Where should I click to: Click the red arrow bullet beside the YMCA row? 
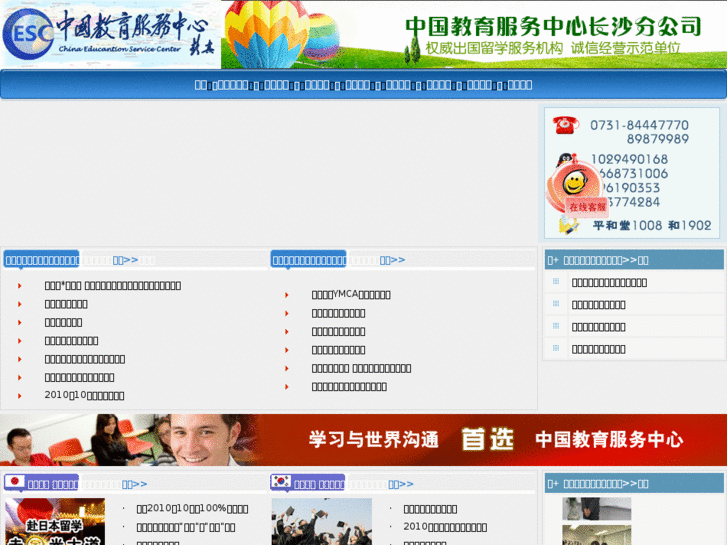pos(287,295)
